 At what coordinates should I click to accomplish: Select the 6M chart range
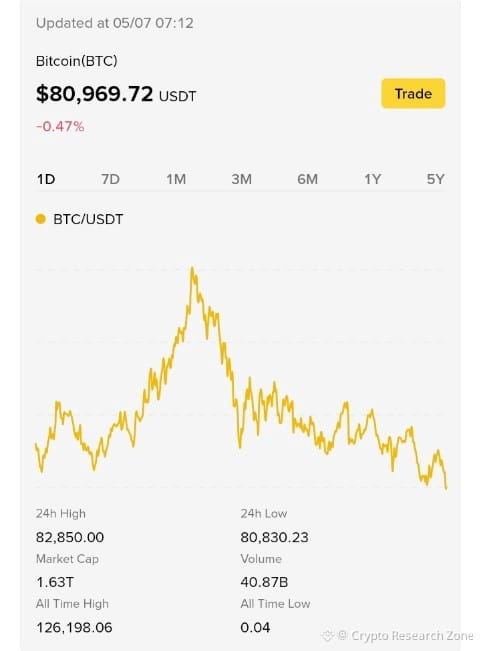point(308,179)
